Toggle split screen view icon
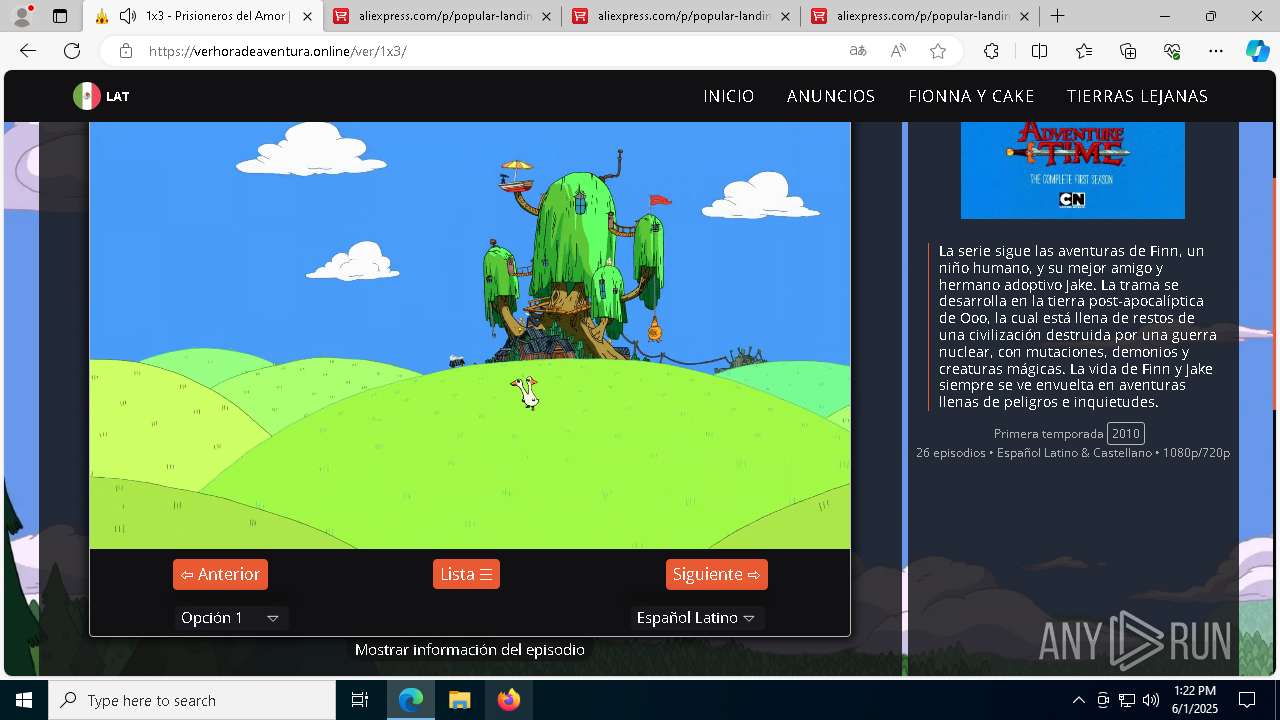The height and width of the screenshot is (720, 1280). 1039,51
